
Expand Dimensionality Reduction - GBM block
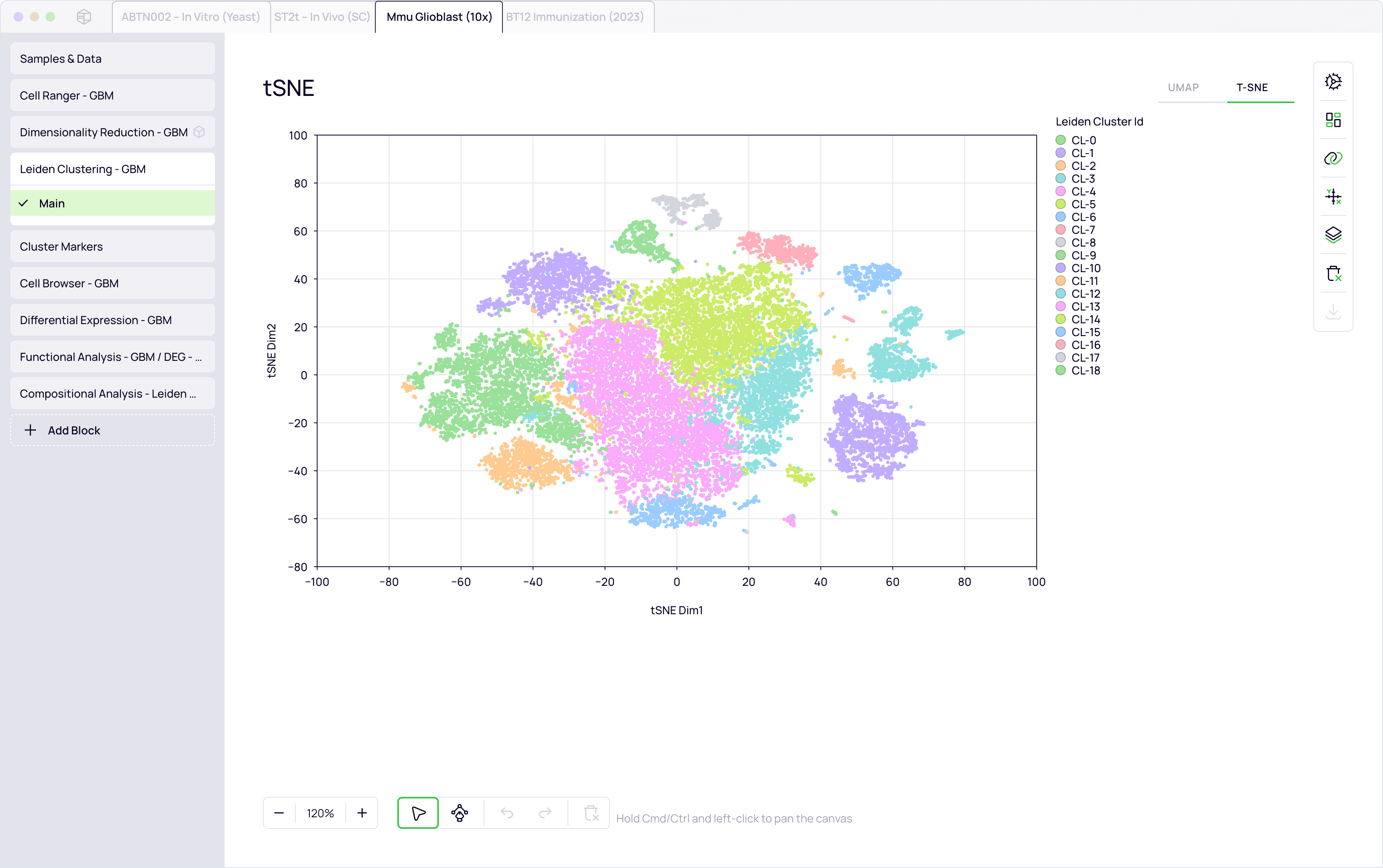point(104,132)
